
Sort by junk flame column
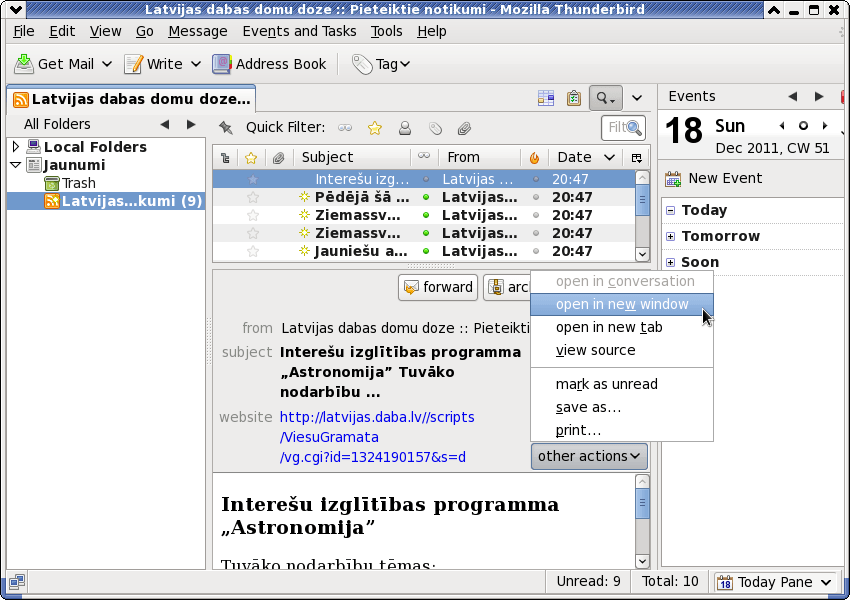coord(535,157)
